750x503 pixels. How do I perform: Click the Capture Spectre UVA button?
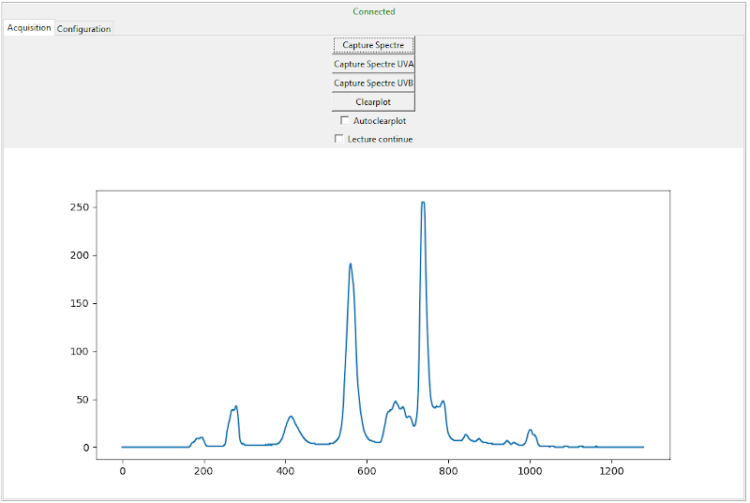pyautogui.click(x=373, y=64)
